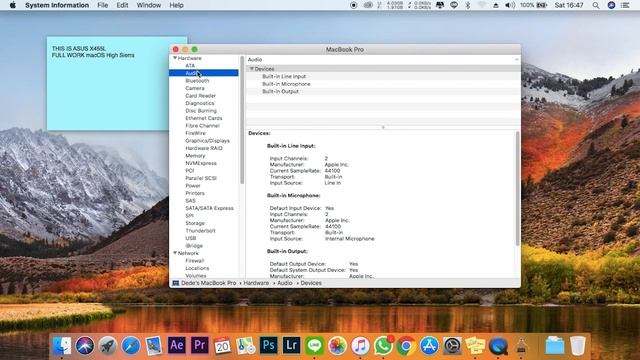The height and width of the screenshot is (360, 640).
Task: Open Adobe Premiere Pro in dock
Action: point(199,346)
